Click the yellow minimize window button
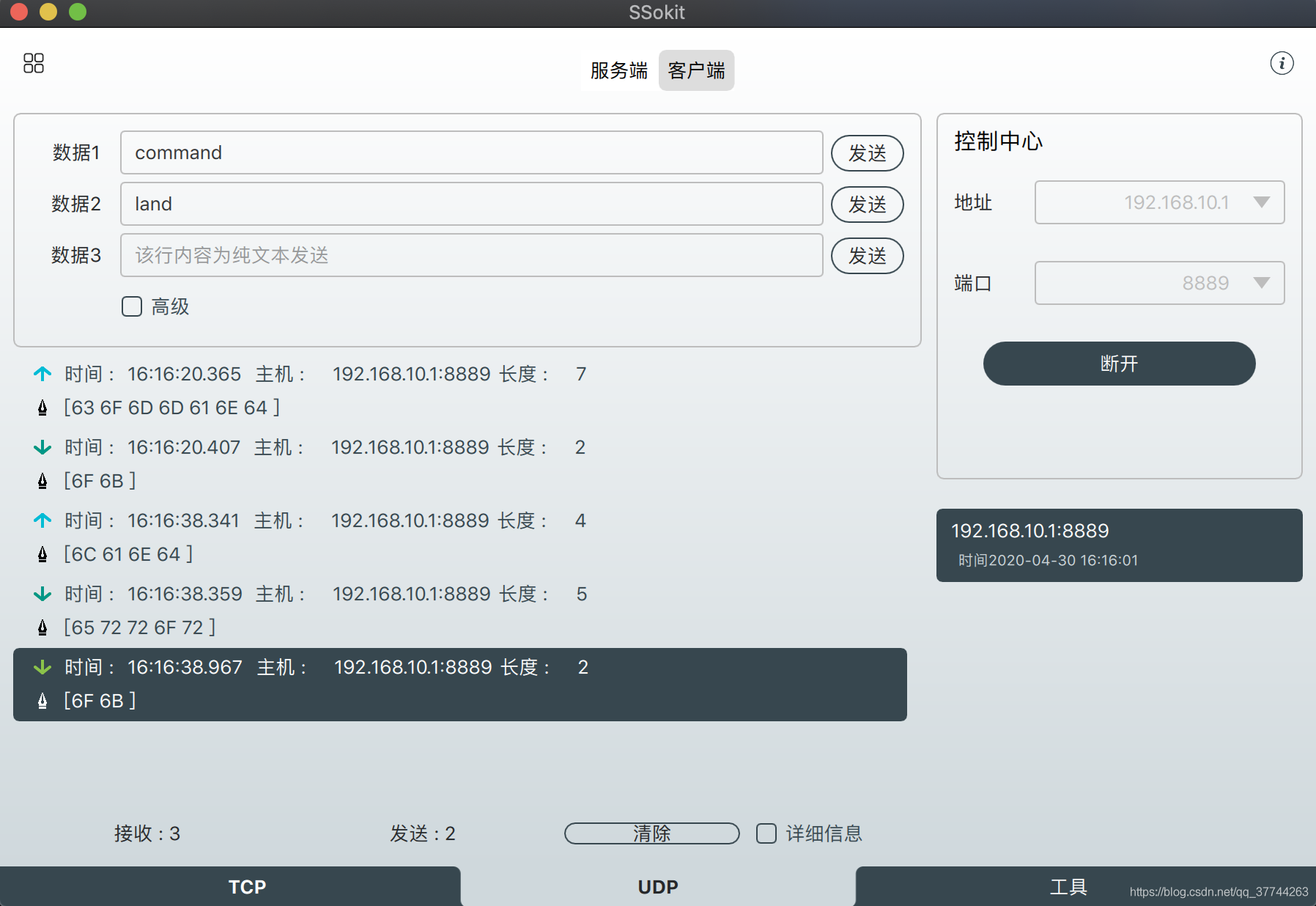The width and height of the screenshot is (1316, 906). tap(48, 12)
